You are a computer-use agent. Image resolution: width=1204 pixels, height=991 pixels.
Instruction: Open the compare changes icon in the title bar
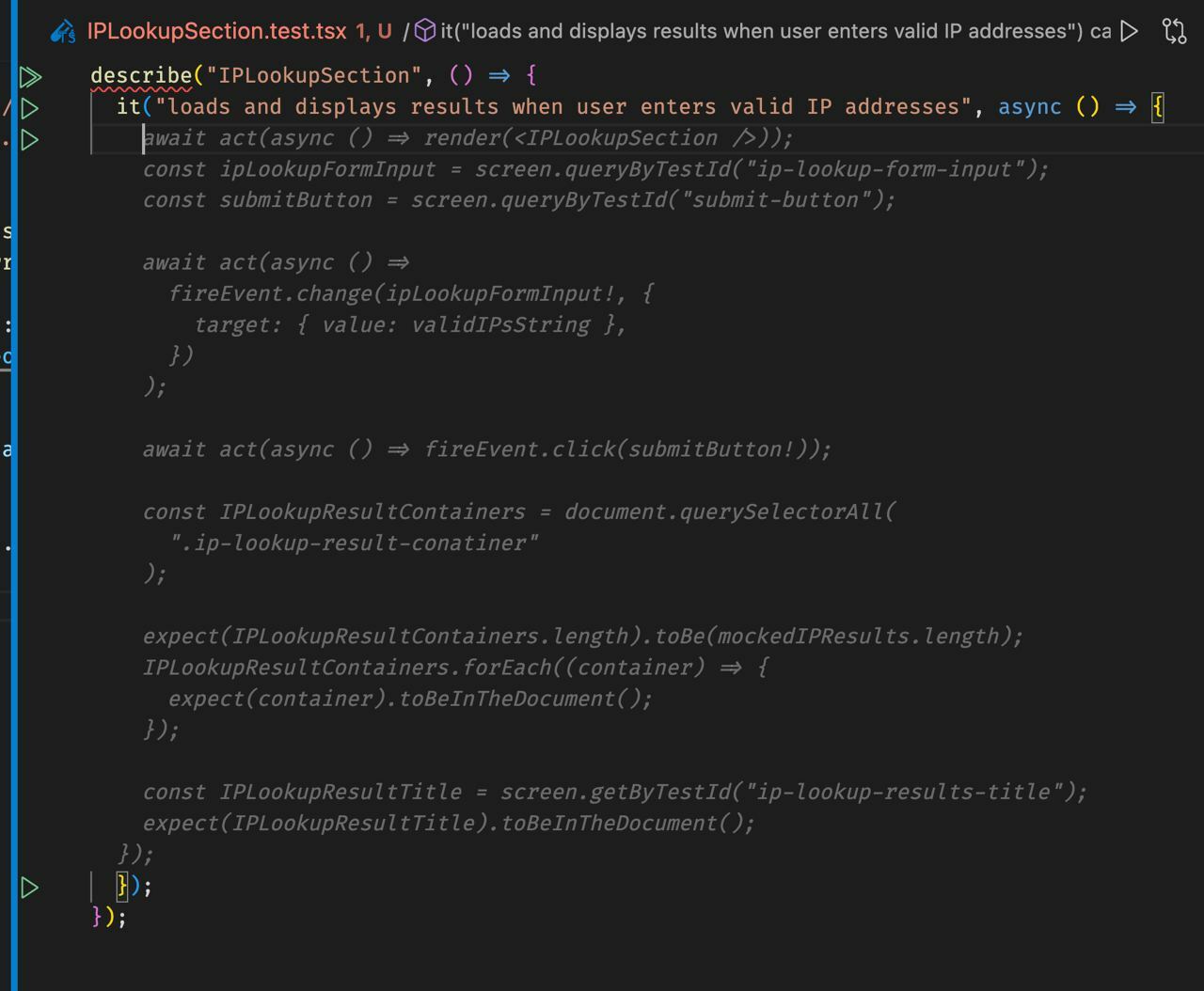(x=1175, y=31)
